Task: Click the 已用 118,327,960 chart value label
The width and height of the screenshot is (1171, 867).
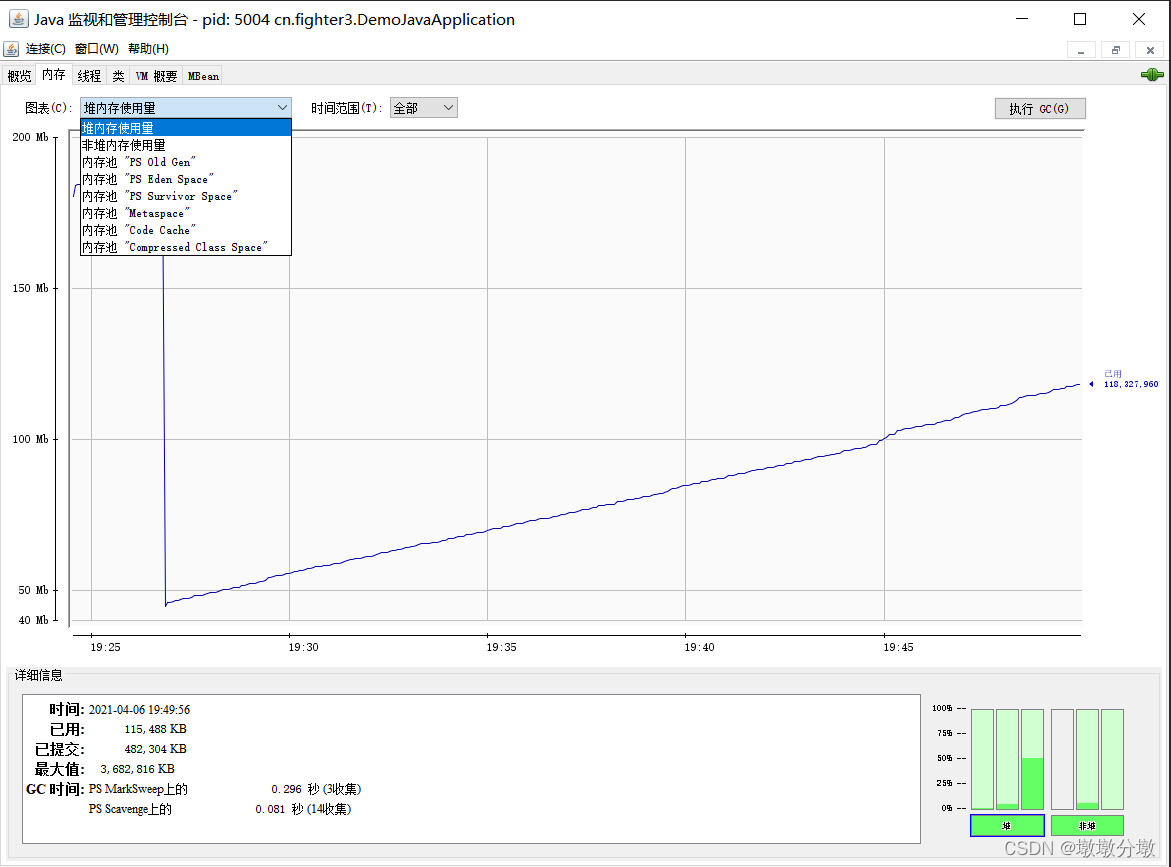Action: [x=1131, y=379]
